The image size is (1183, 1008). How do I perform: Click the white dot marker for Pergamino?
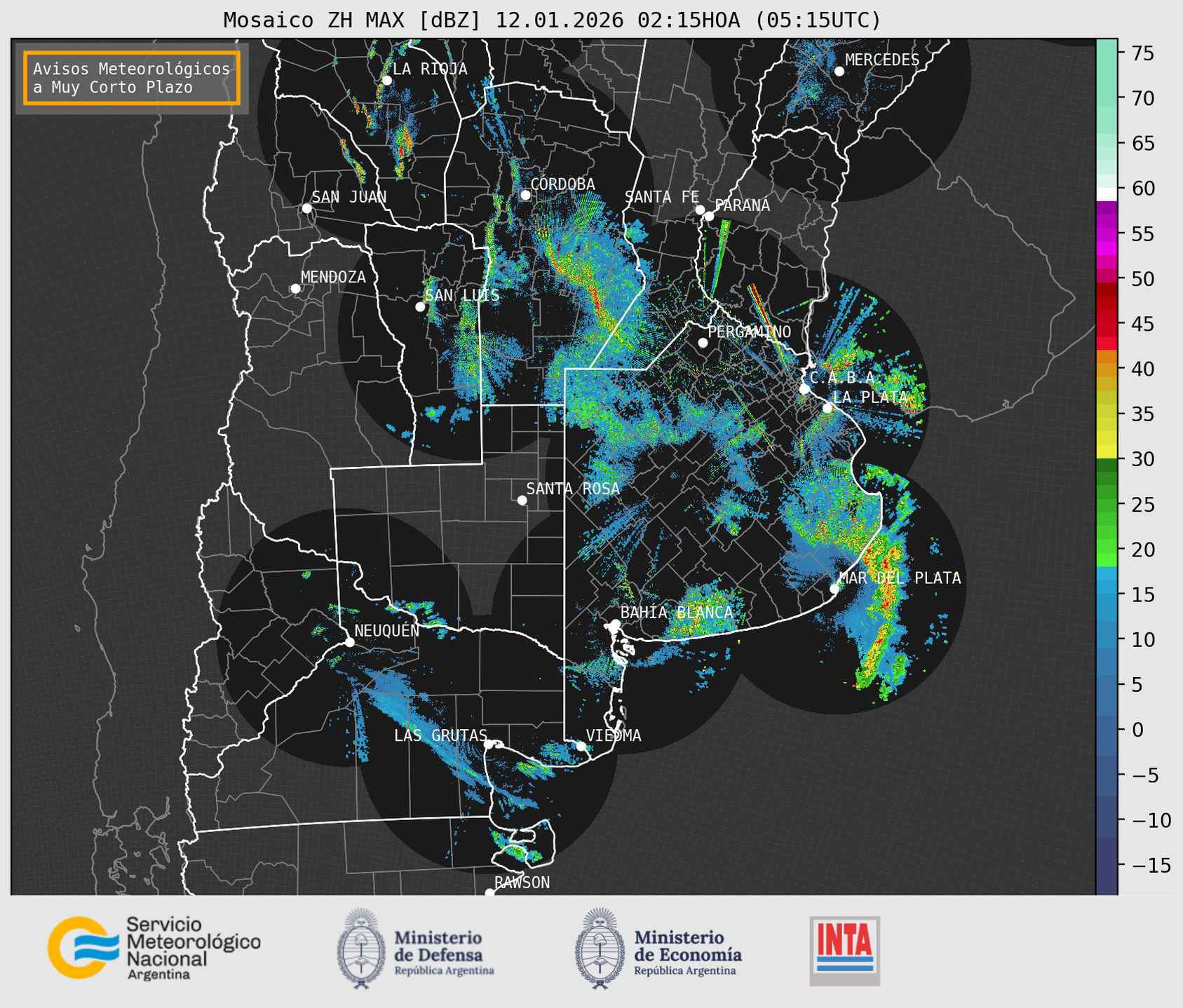point(703,343)
